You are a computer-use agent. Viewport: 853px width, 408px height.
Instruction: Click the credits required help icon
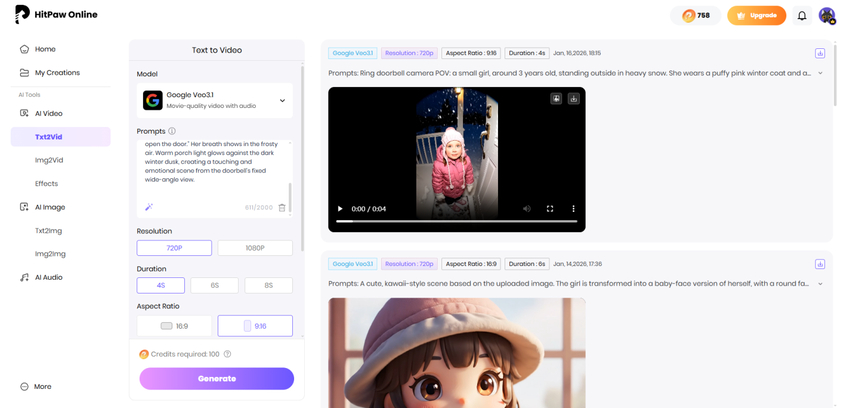coord(227,354)
